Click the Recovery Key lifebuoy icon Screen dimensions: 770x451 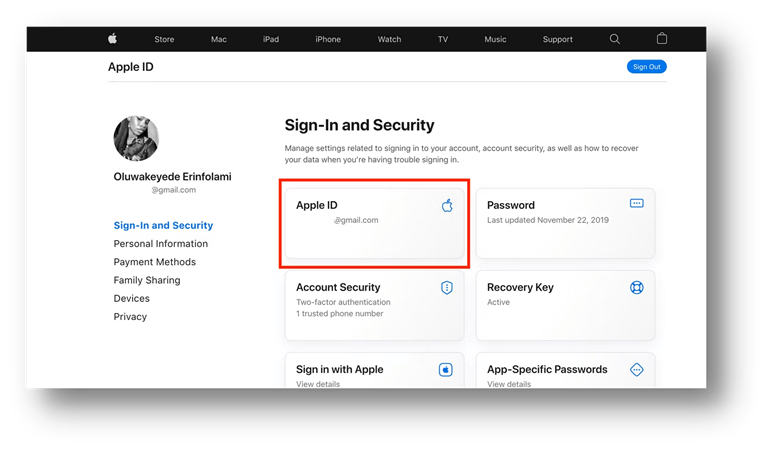click(636, 287)
